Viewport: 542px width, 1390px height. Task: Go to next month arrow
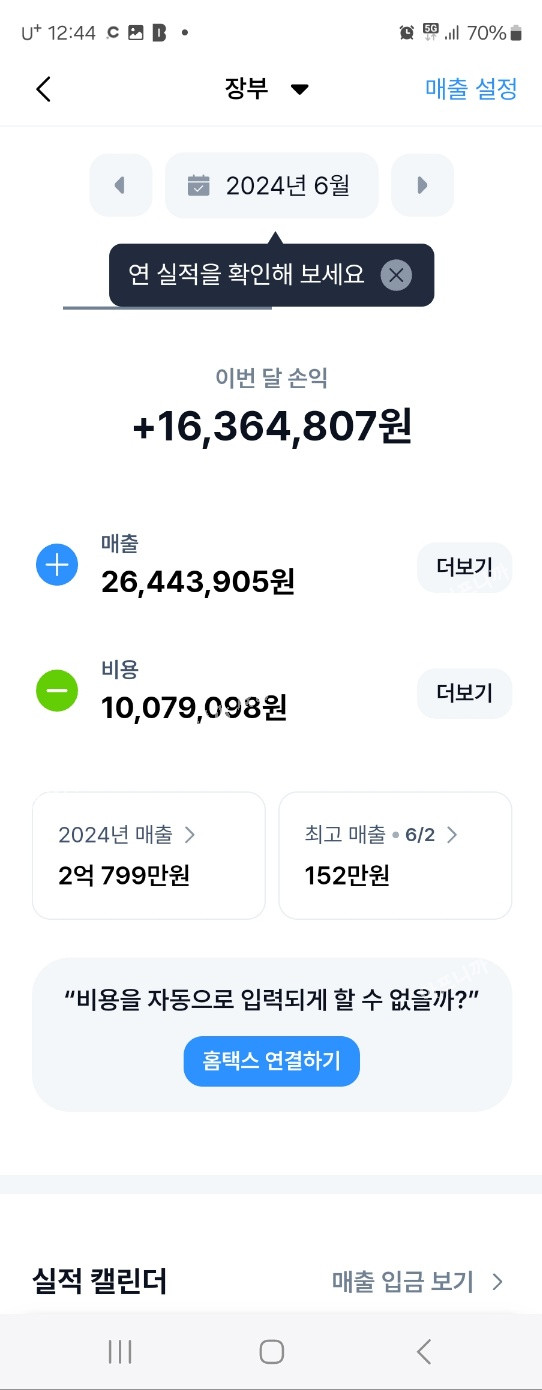point(422,185)
